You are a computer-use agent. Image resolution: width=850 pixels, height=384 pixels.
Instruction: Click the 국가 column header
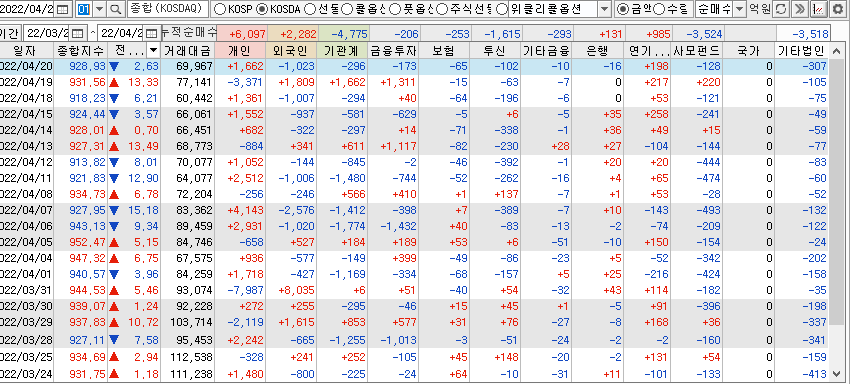click(749, 52)
